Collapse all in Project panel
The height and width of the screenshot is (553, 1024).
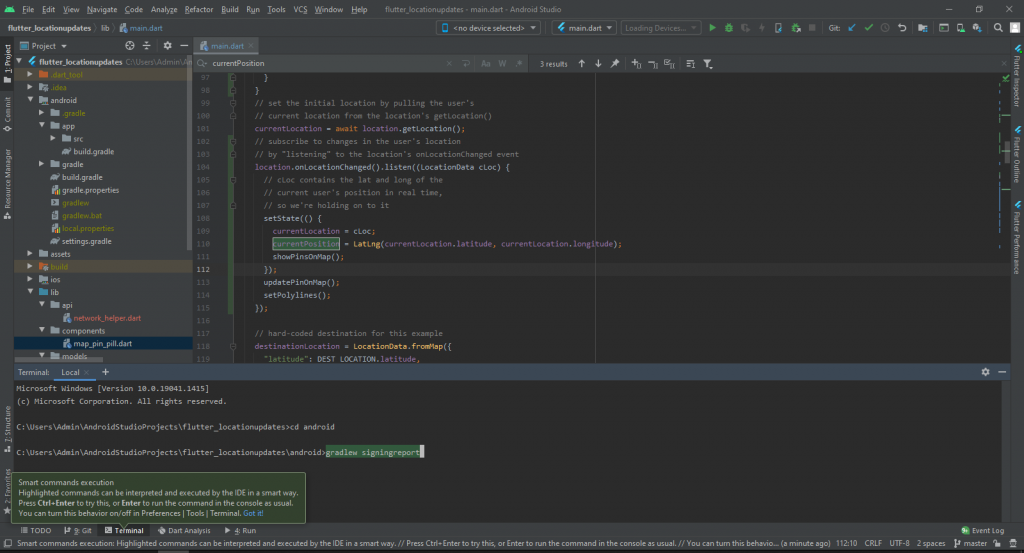[x=146, y=46]
